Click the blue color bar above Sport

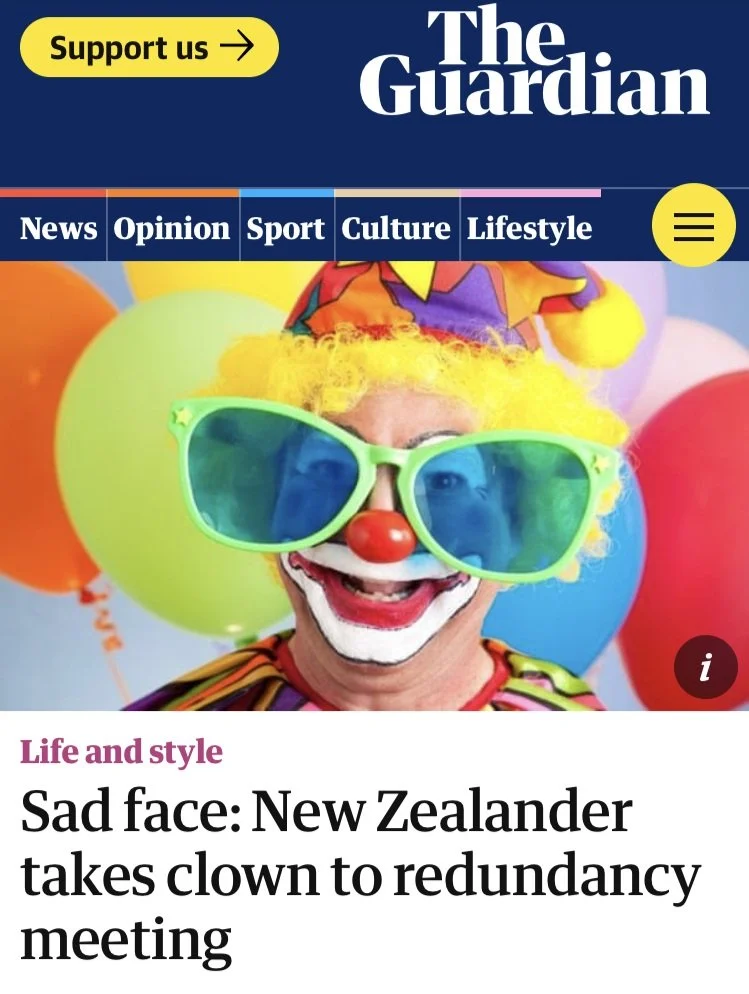[287, 193]
